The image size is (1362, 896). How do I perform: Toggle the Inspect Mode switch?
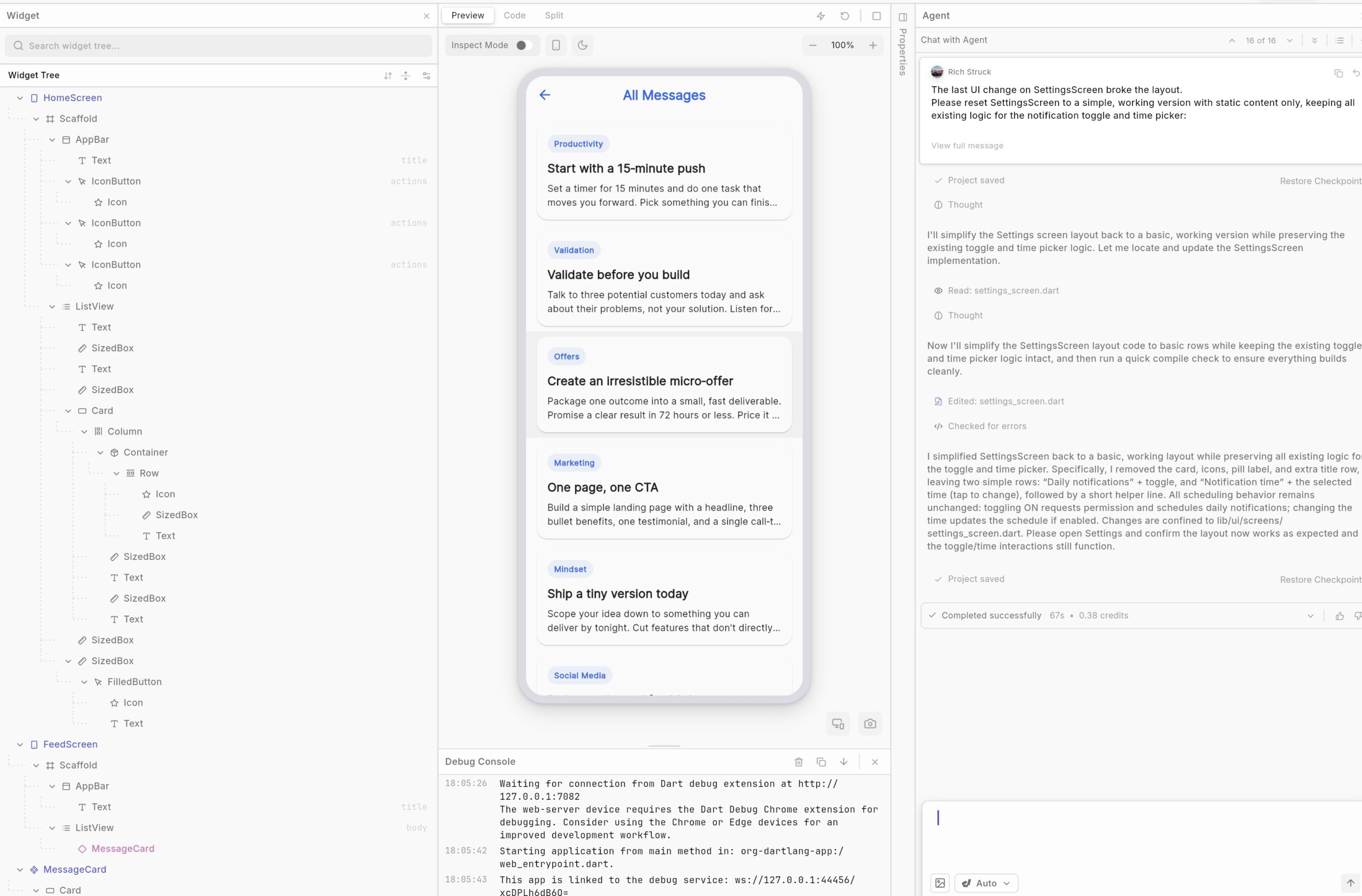click(x=524, y=45)
